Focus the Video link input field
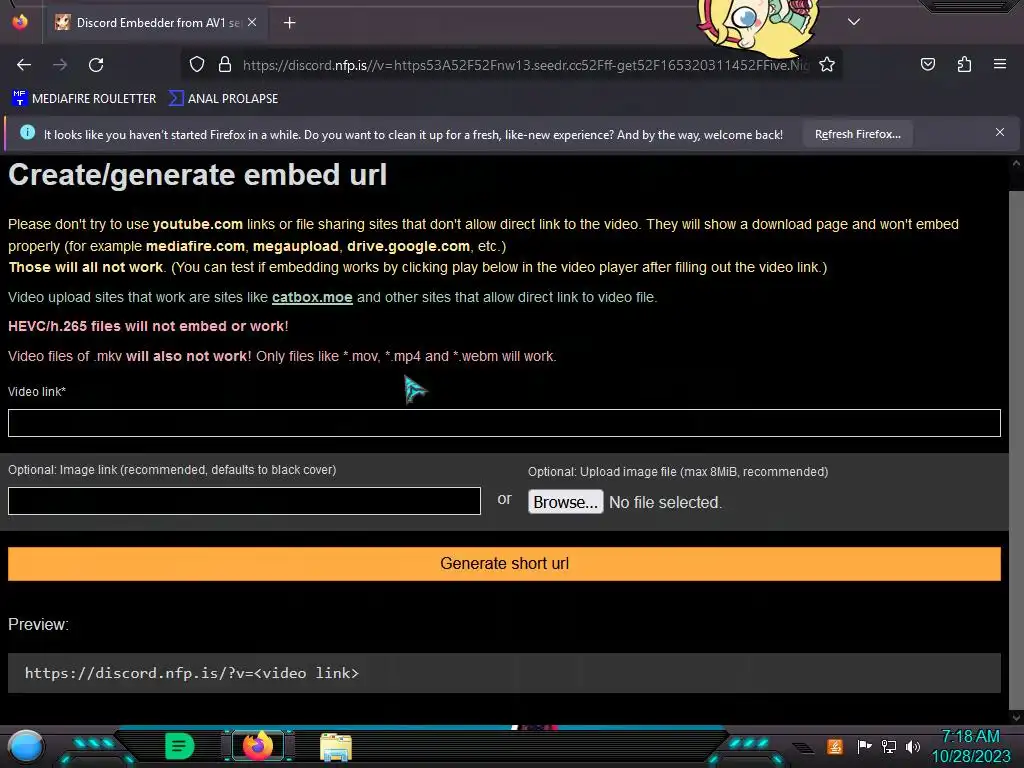The height and width of the screenshot is (768, 1024). [x=504, y=423]
